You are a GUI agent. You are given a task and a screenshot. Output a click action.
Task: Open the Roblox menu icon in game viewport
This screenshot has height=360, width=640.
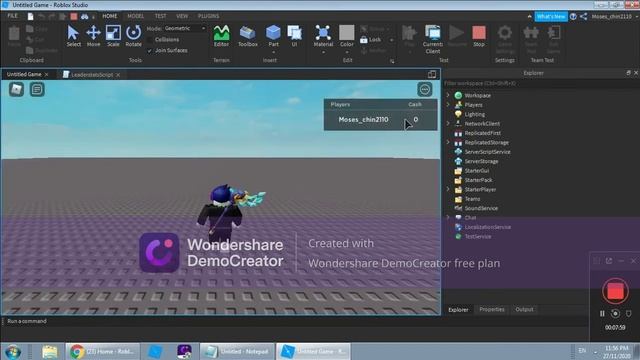[x=16, y=89]
